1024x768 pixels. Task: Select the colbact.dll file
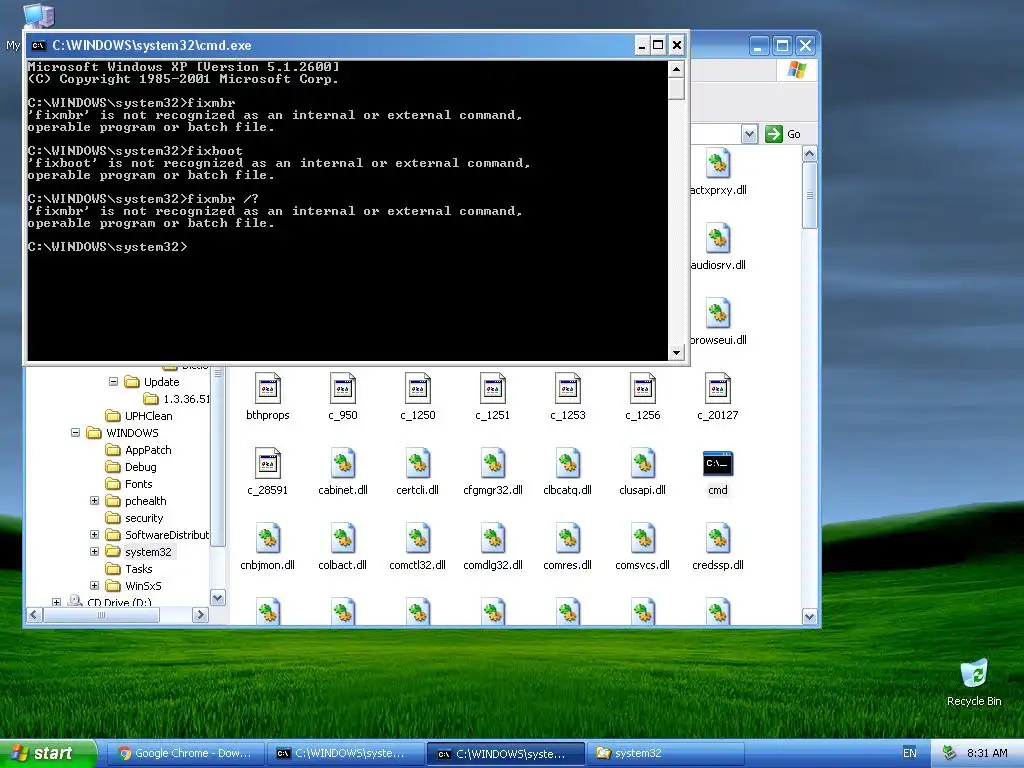(x=343, y=546)
